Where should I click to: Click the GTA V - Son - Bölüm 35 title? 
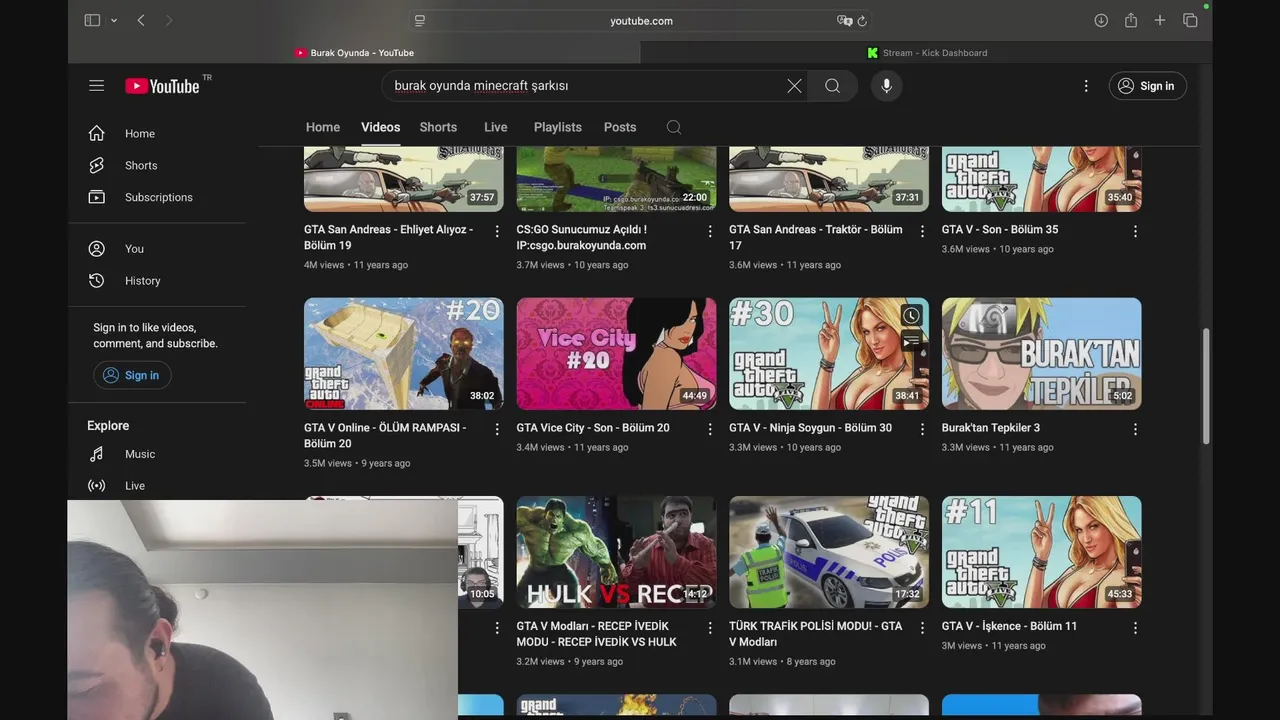pos(1000,229)
